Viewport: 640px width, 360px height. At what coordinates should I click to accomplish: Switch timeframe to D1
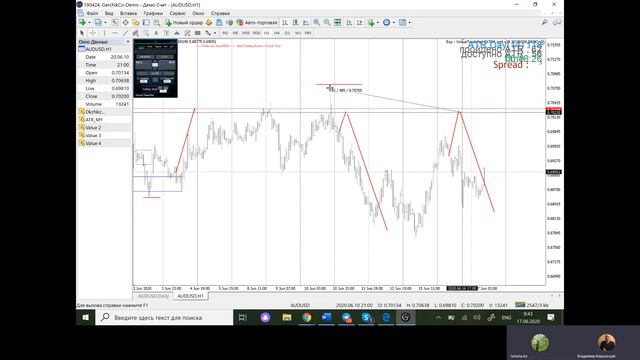[x=287, y=33]
